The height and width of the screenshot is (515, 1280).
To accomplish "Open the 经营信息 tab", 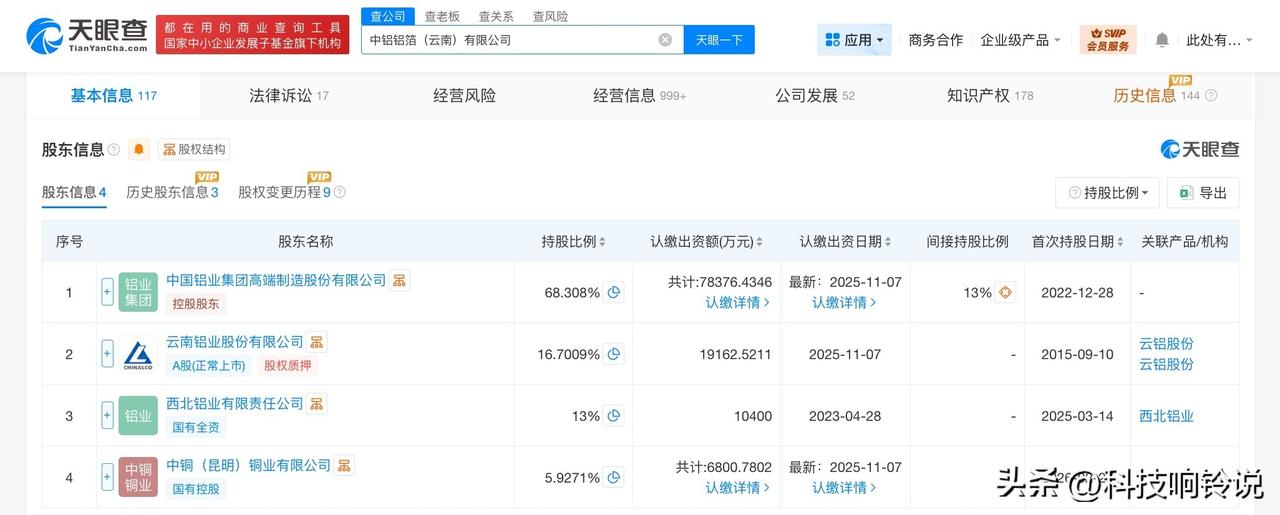I will (640, 96).
